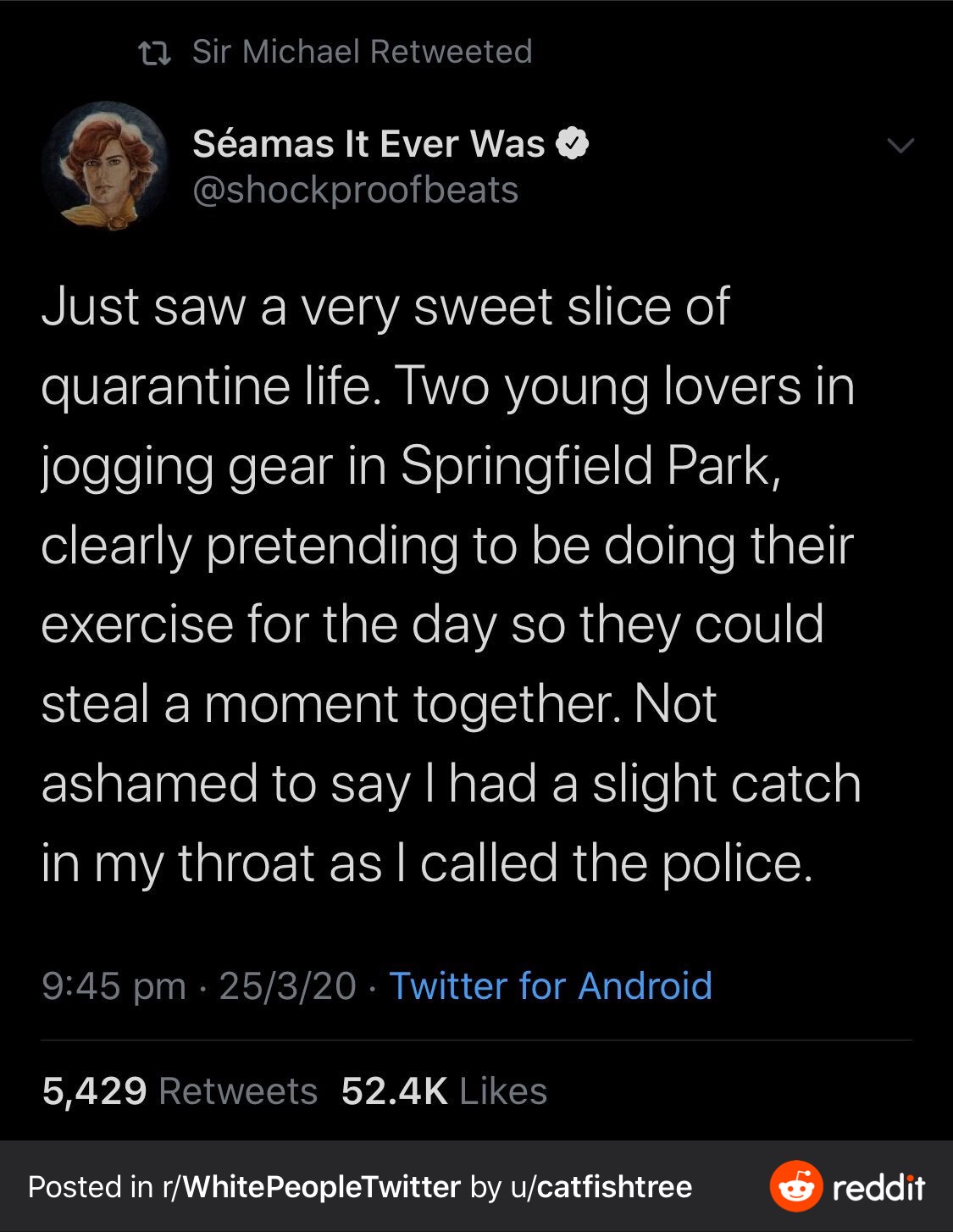Image resolution: width=953 pixels, height=1232 pixels.
Task: Click the reddit wordmark text
Action: click(878, 1187)
